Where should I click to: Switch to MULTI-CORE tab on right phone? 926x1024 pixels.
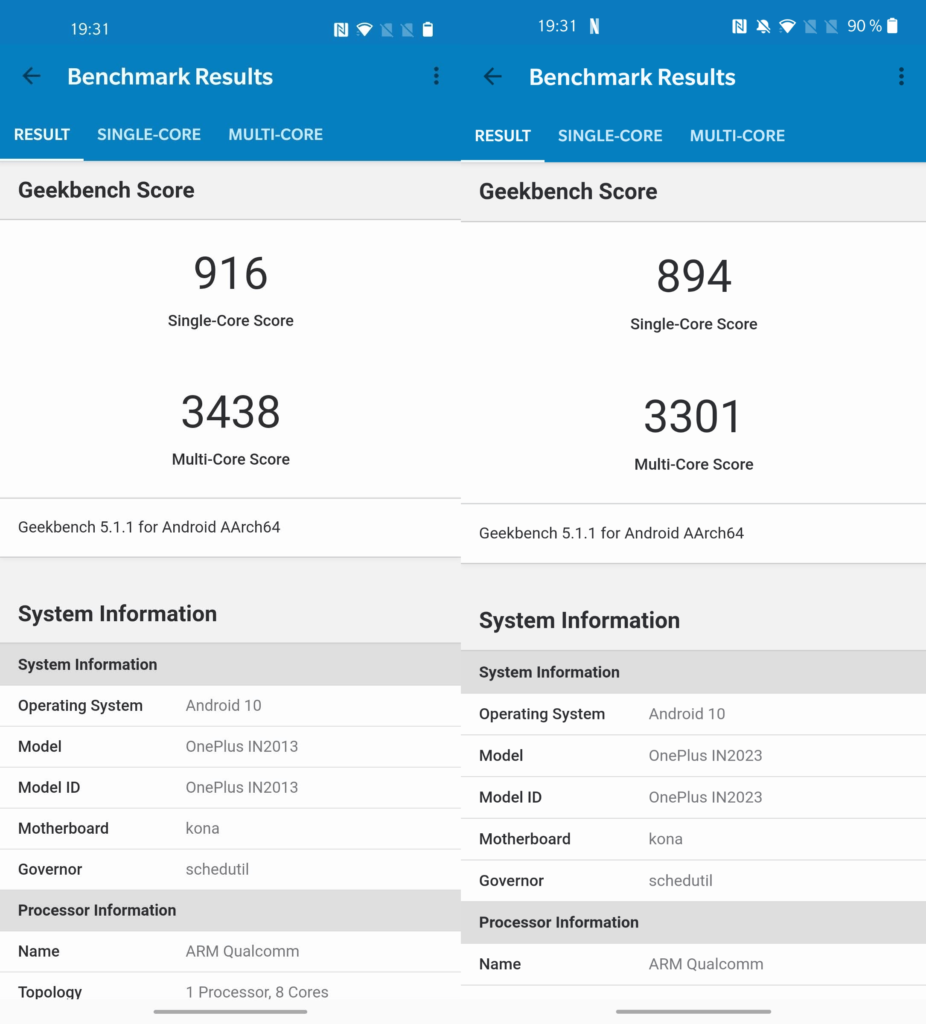737,136
